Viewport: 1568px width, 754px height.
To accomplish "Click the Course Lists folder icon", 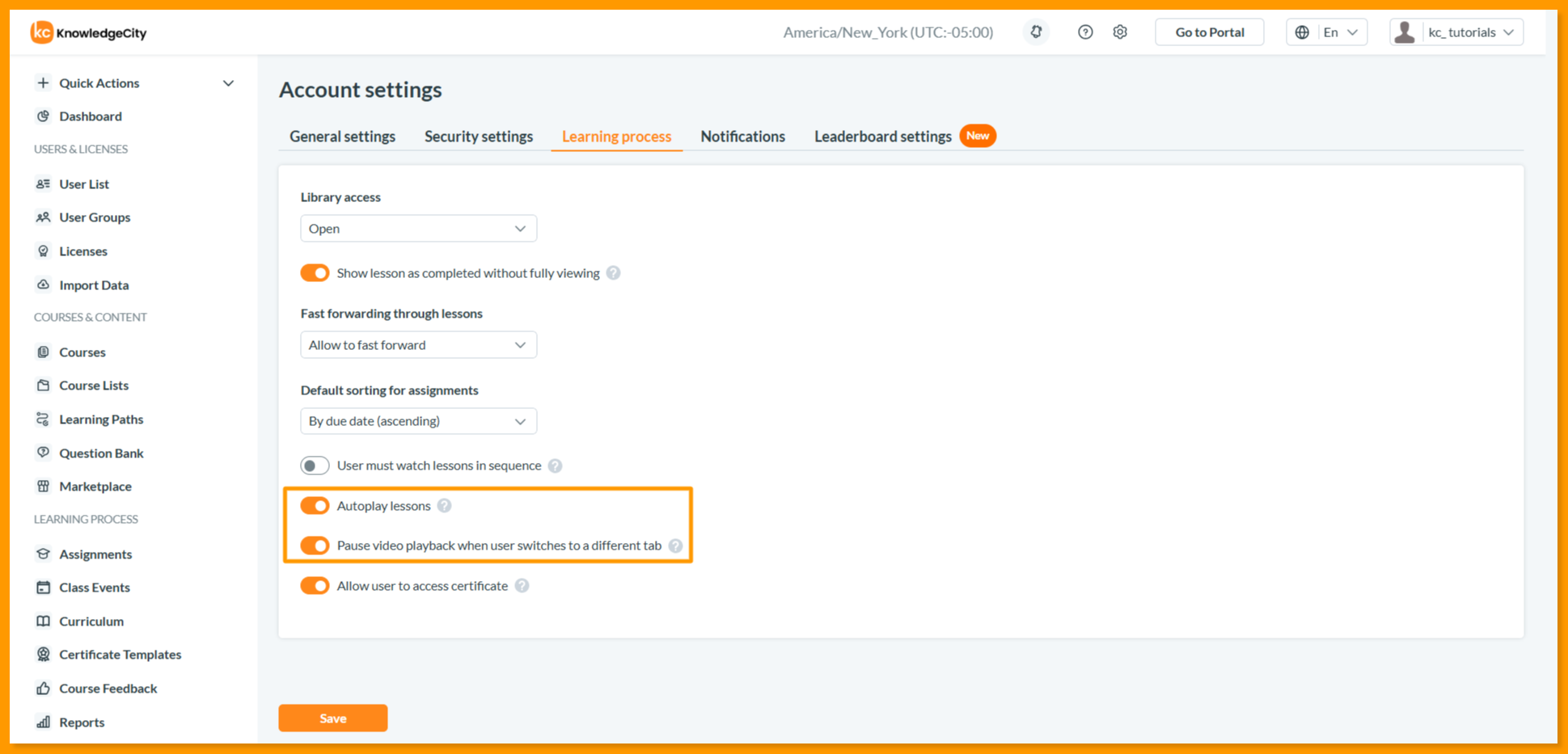I will (43, 385).
